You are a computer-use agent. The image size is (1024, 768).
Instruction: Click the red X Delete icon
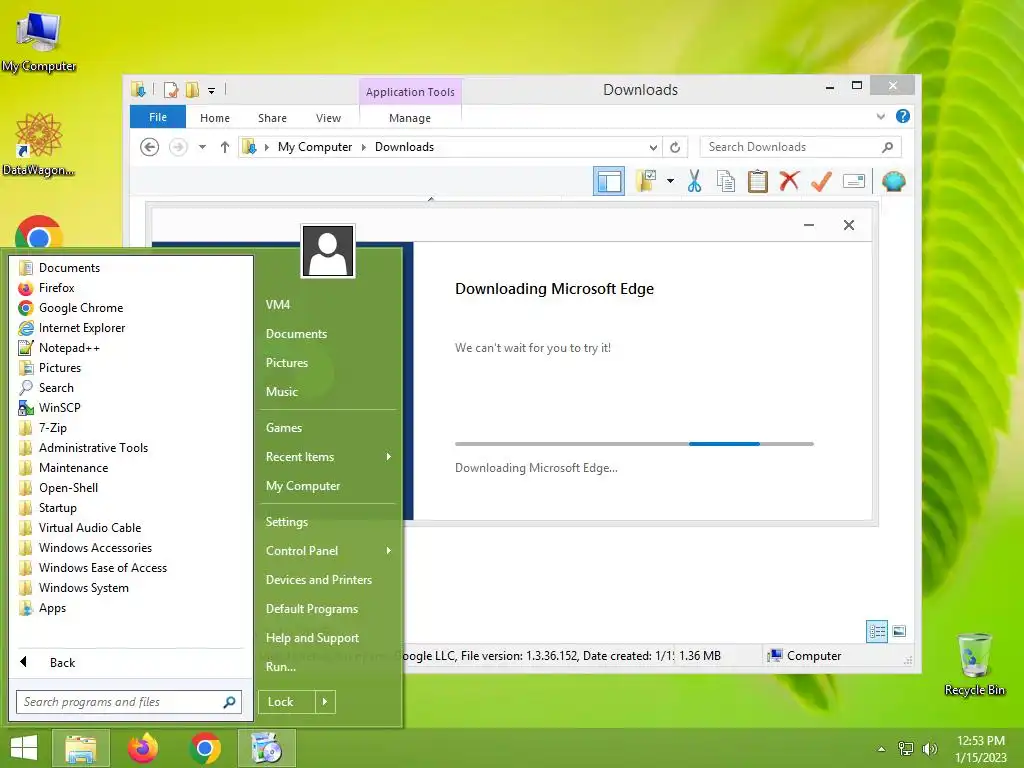[789, 181]
